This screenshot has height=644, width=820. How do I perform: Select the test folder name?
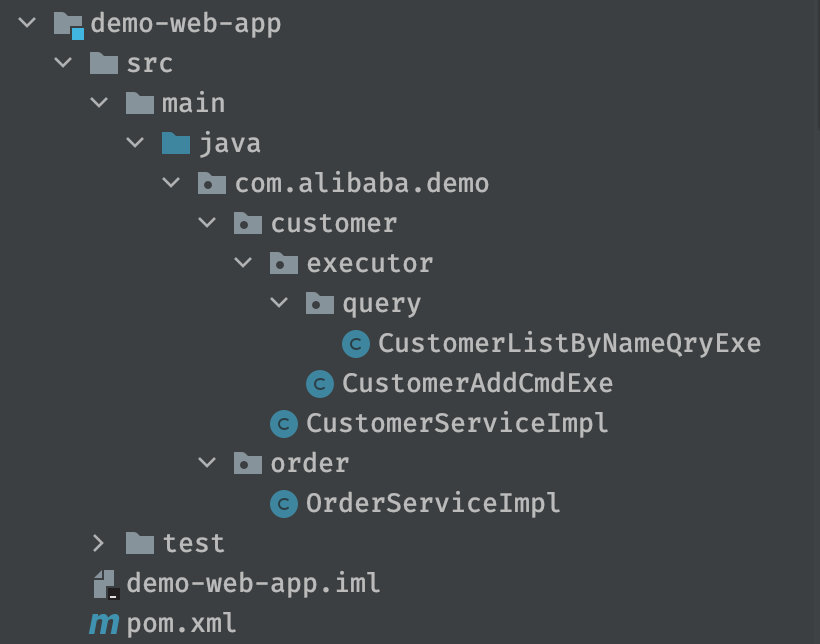(x=193, y=544)
